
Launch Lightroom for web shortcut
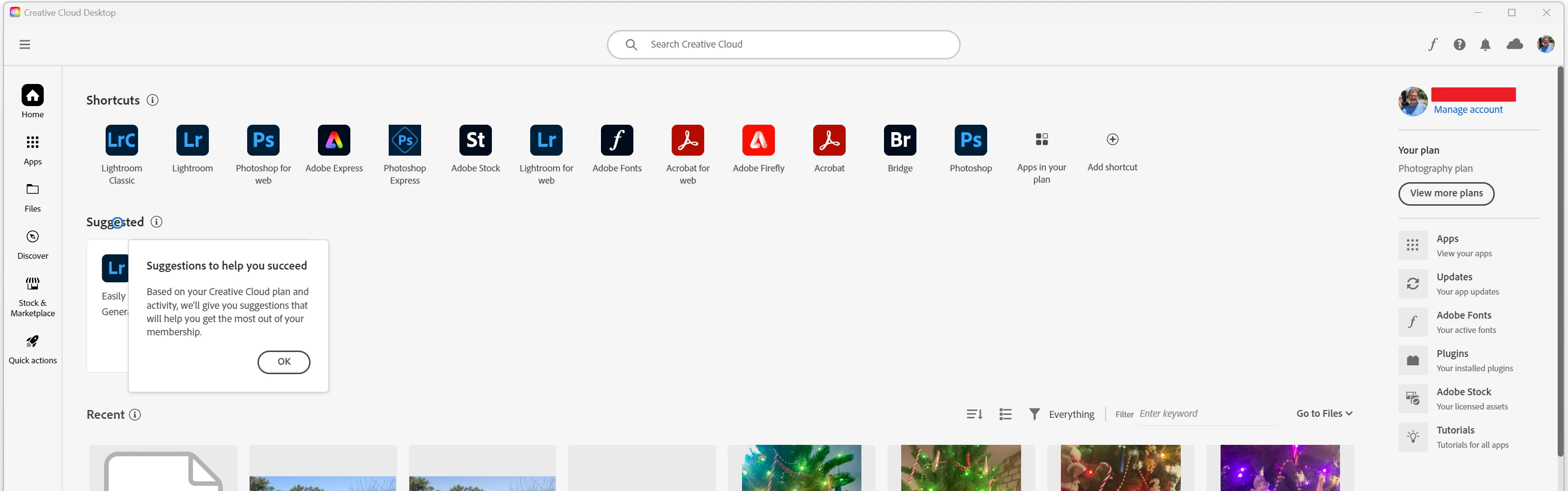coord(546,140)
